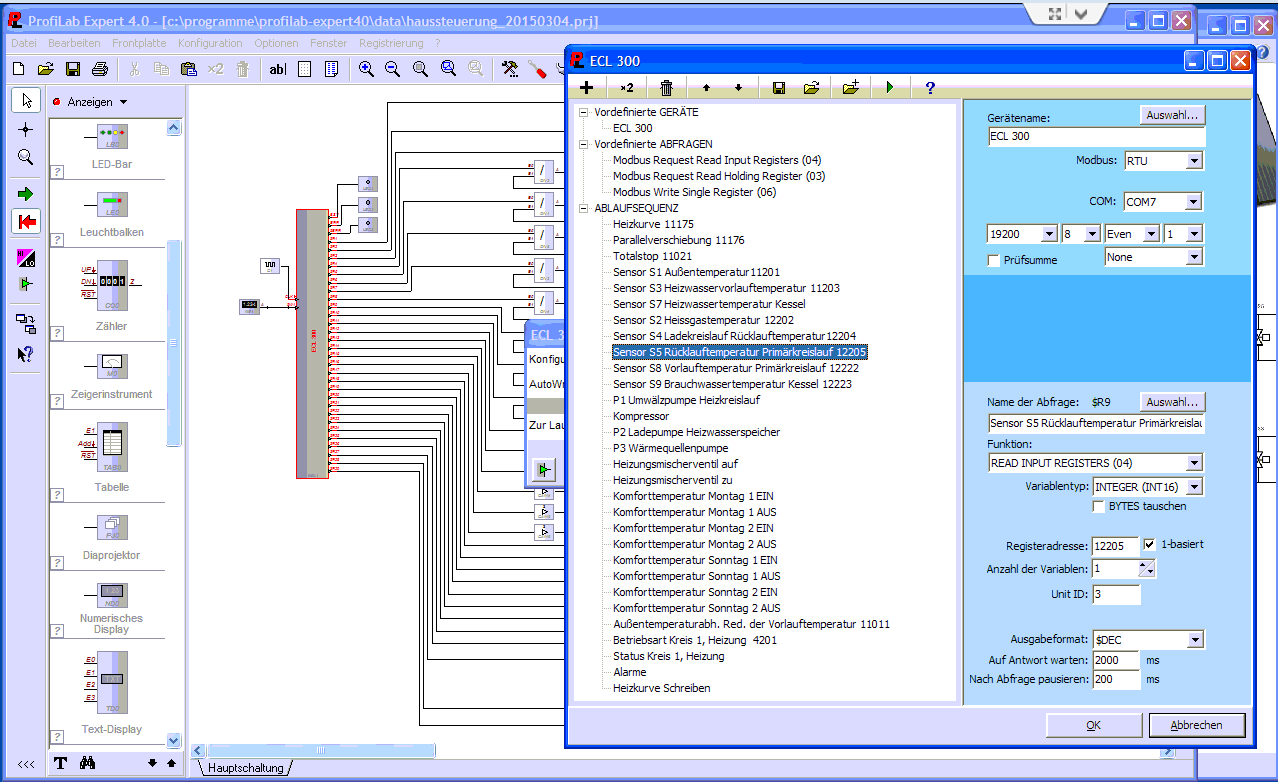Zoom in on the circuit canvas
This screenshot has width=1278, height=782.
366,69
